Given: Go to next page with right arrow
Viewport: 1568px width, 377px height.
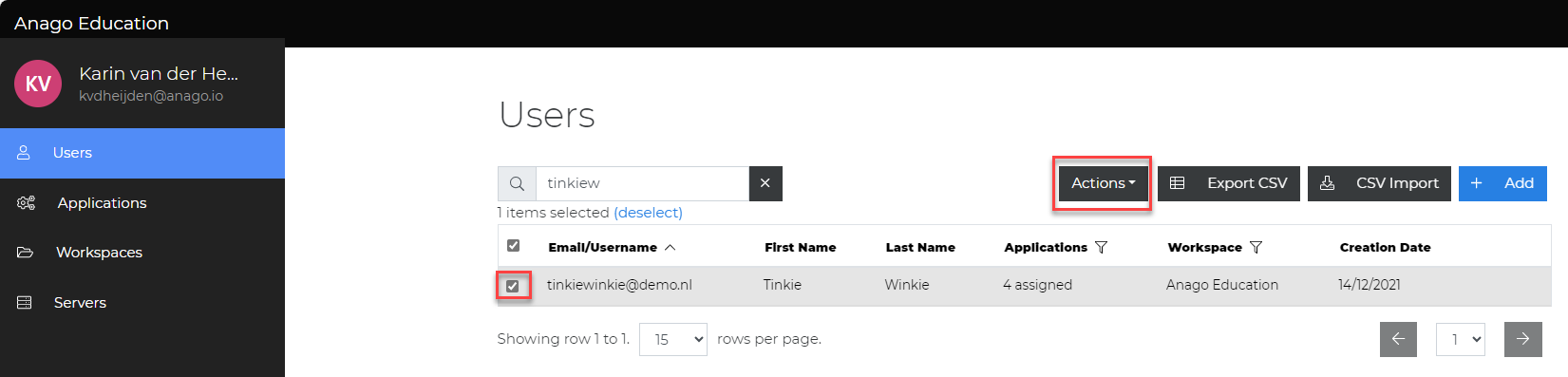Looking at the screenshot, I should pyautogui.click(x=1523, y=339).
